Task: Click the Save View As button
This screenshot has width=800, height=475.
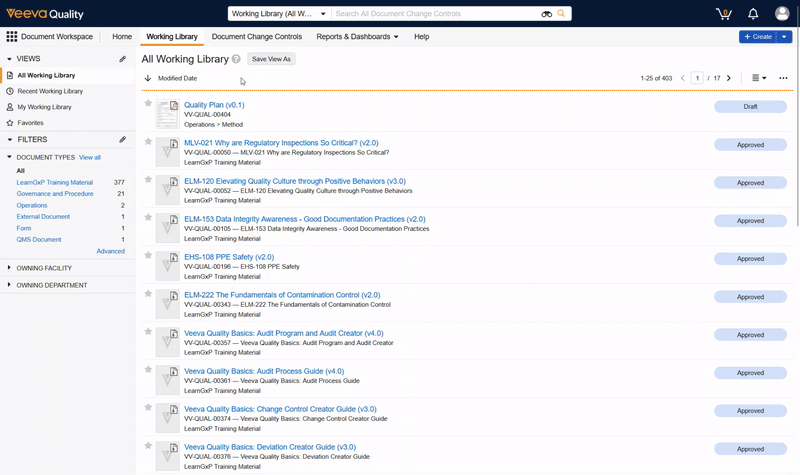Action: 271,59
